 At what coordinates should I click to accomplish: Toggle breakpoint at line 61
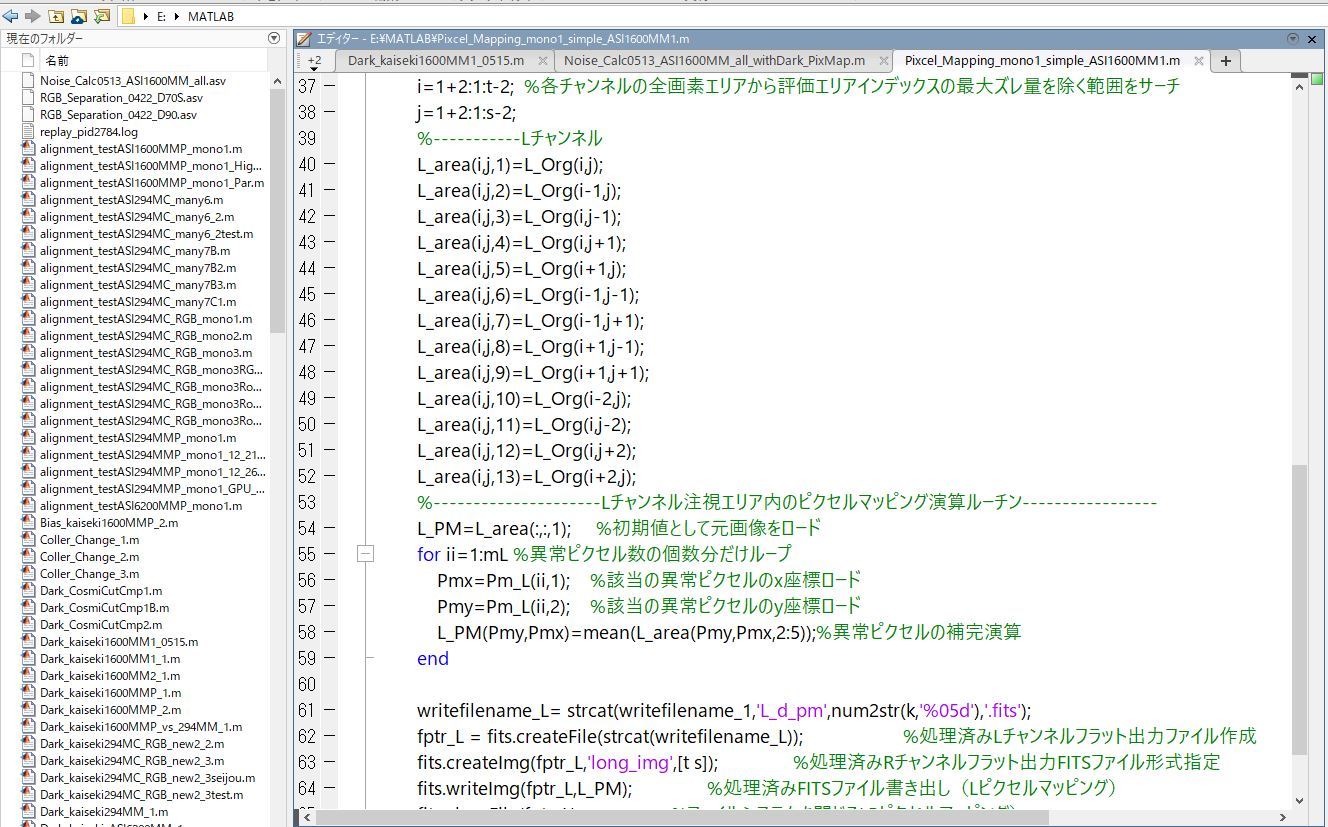pos(330,711)
